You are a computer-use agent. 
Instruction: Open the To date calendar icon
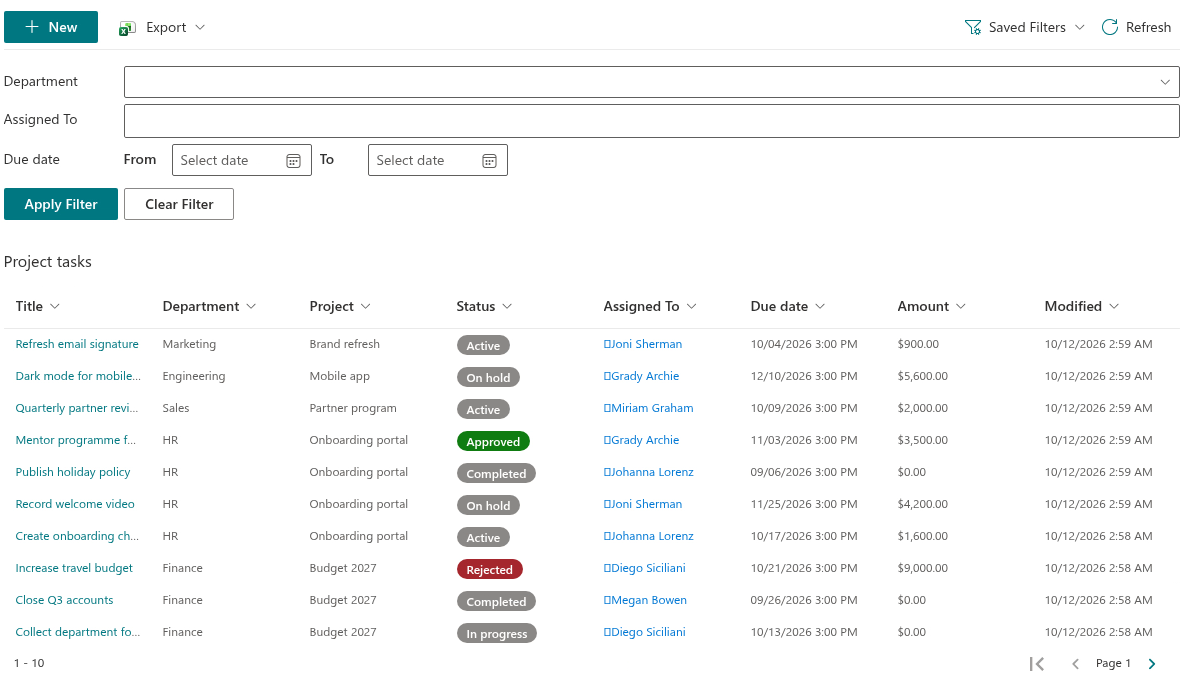[x=489, y=161]
